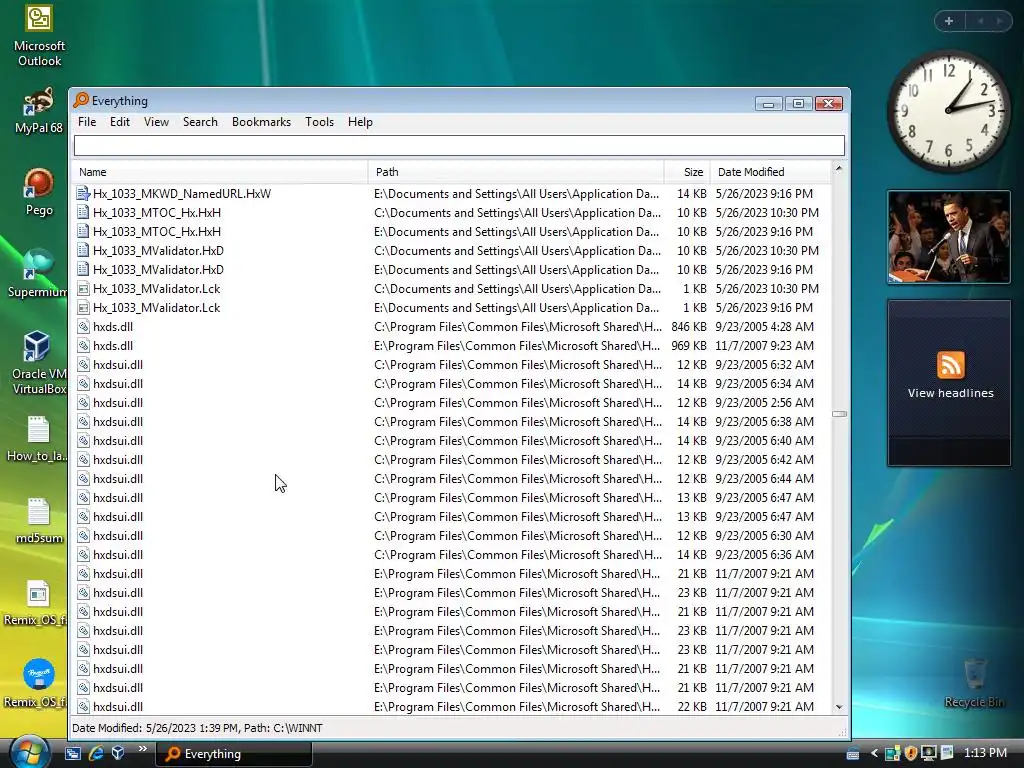Click the results list scrollbar thumb
Screen dimensions: 1024x768
coord(839,414)
